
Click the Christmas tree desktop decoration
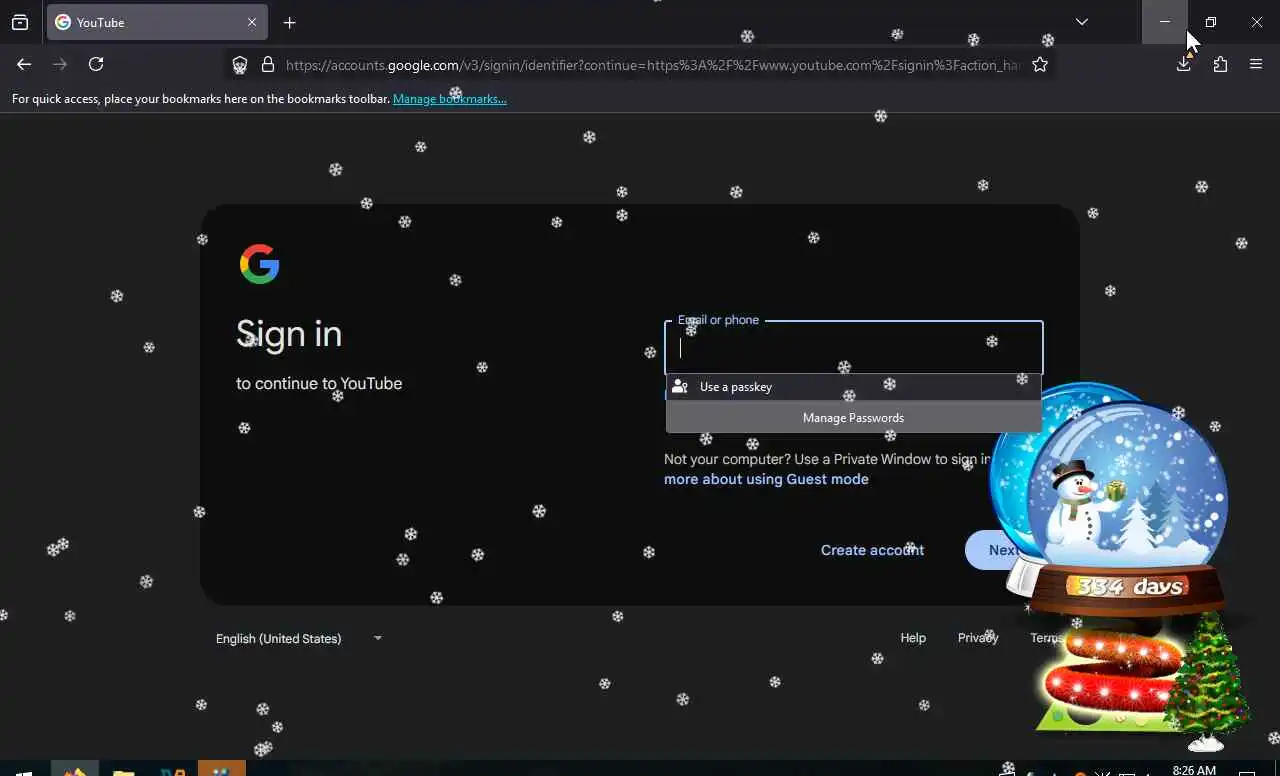[x=1209, y=681]
